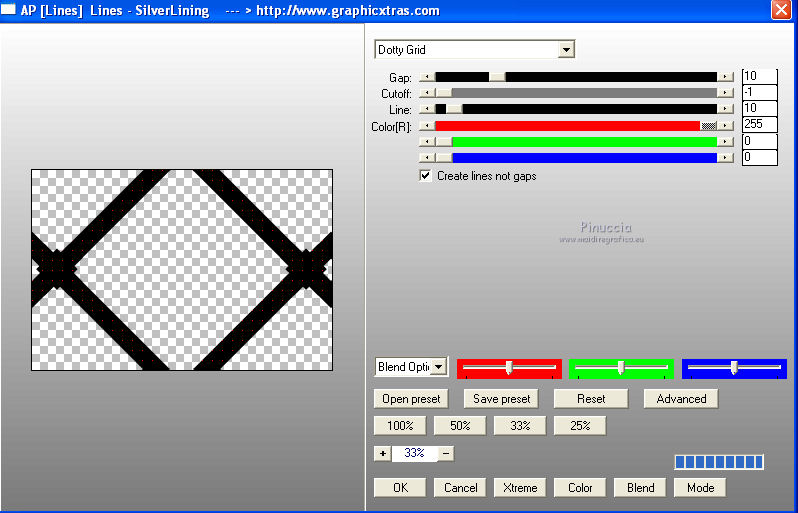Click the Cutoff slider left arrow
This screenshot has height=513, width=798.
pyautogui.click(x=427, y=93)
